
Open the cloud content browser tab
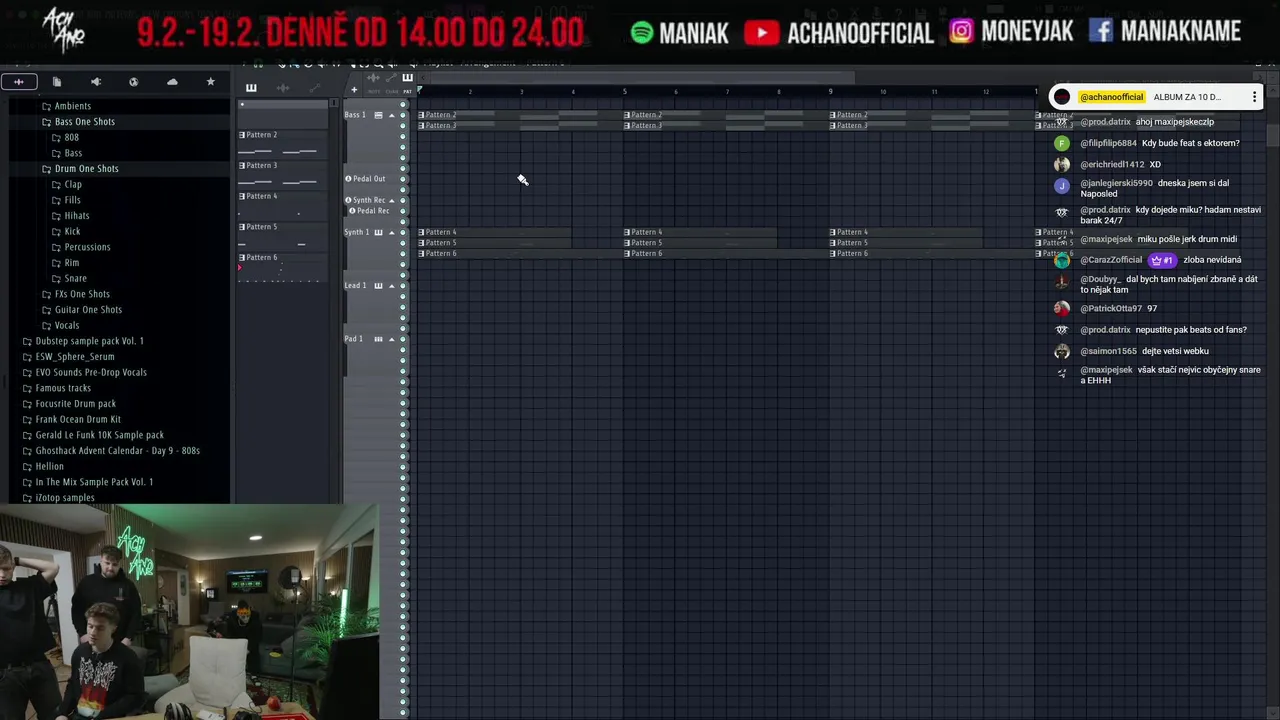pos(172,82)
